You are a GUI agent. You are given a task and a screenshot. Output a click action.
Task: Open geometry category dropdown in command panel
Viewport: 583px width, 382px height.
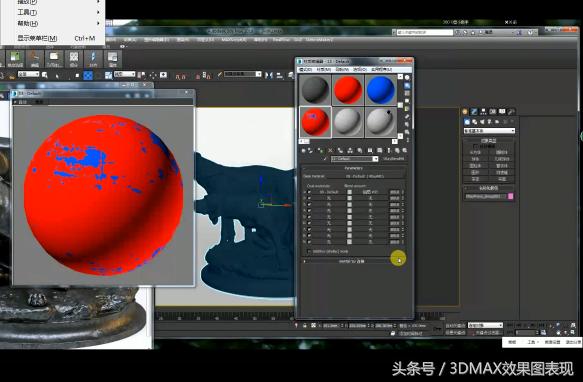(489, 131)
